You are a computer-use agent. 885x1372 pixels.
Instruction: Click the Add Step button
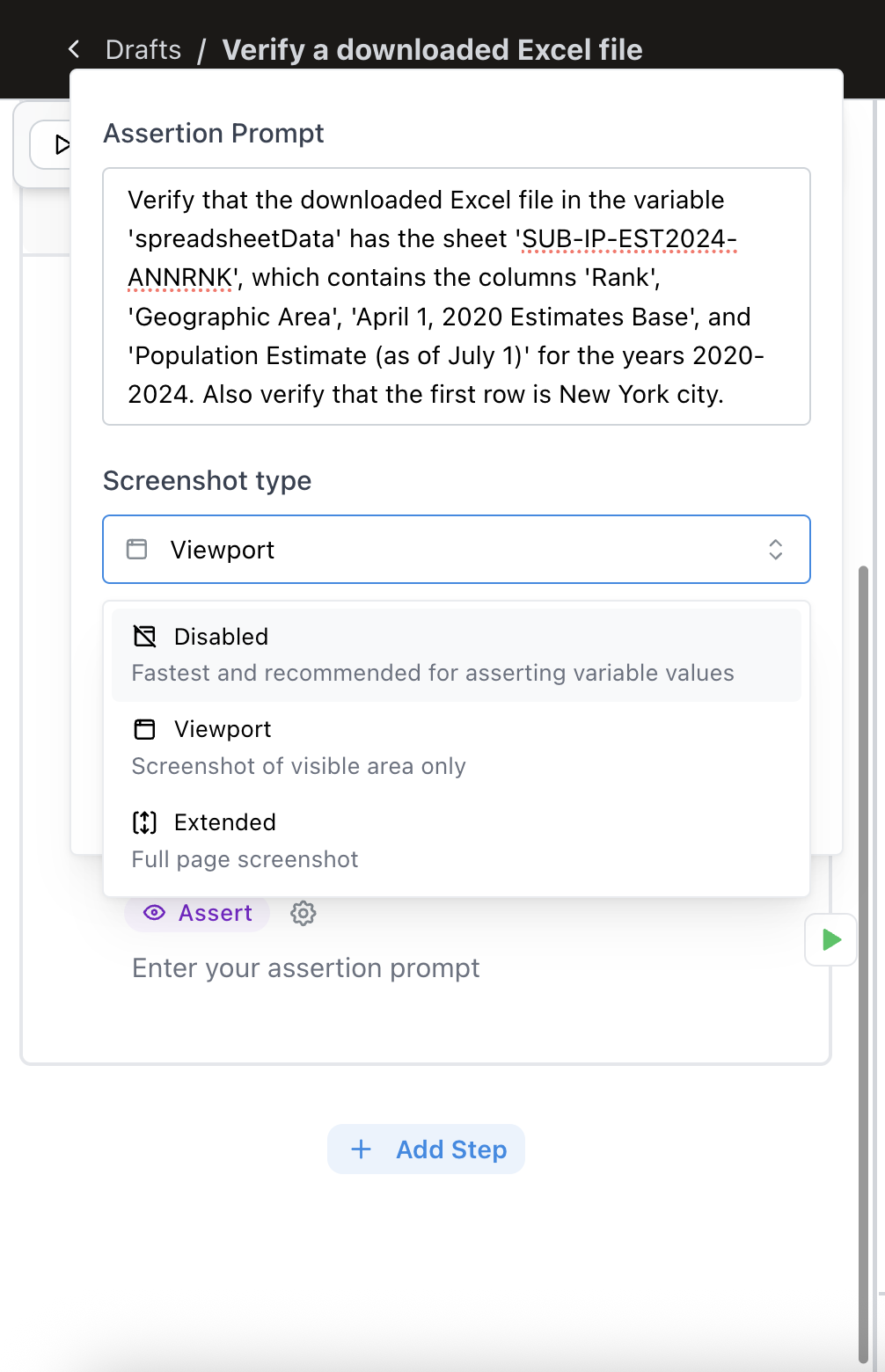tap(427, 1149)
